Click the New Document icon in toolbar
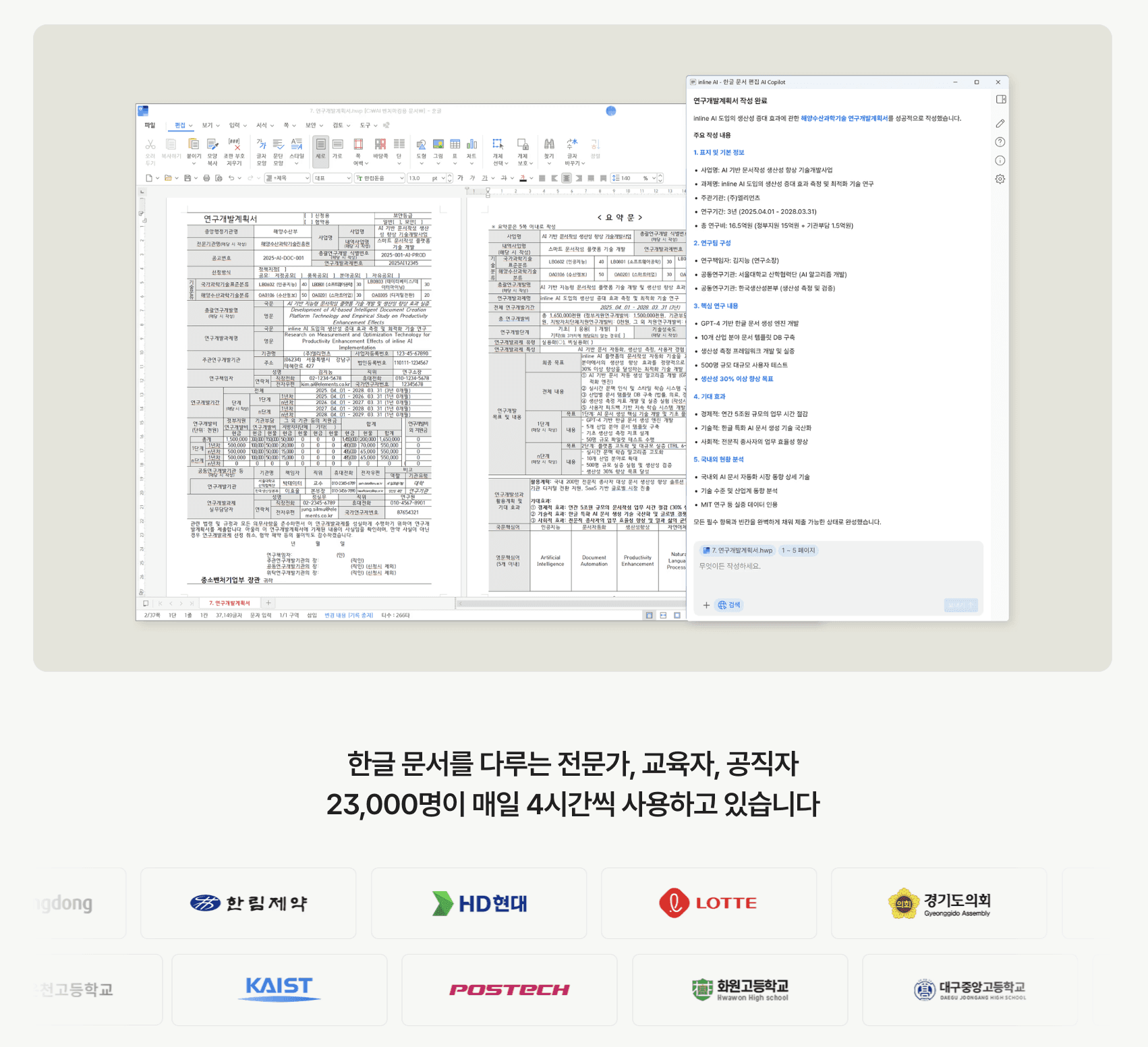This screenshot has height=1047, width=1148. click(x=149, y=178)
